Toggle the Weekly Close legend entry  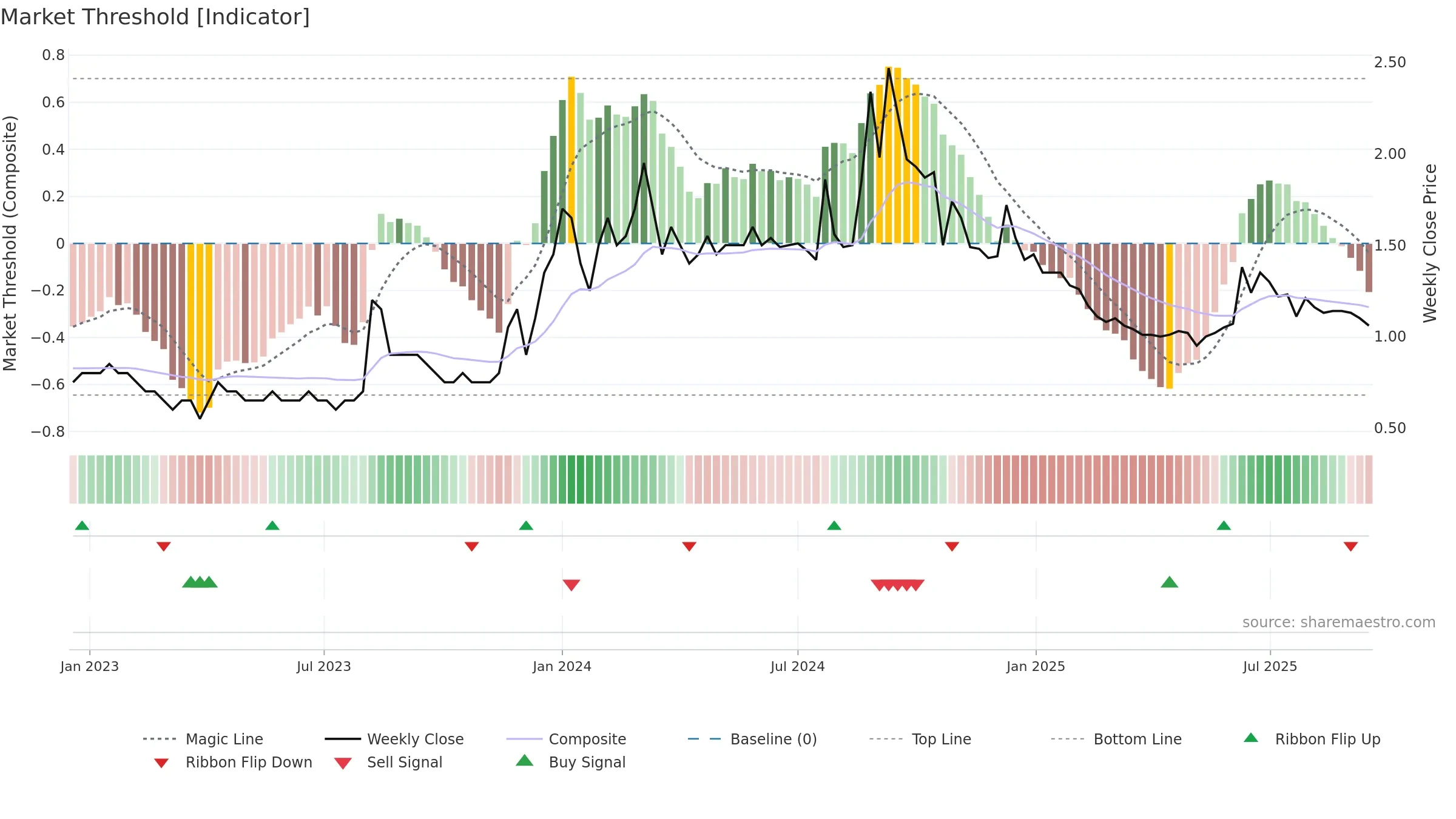tap(394, 739)
